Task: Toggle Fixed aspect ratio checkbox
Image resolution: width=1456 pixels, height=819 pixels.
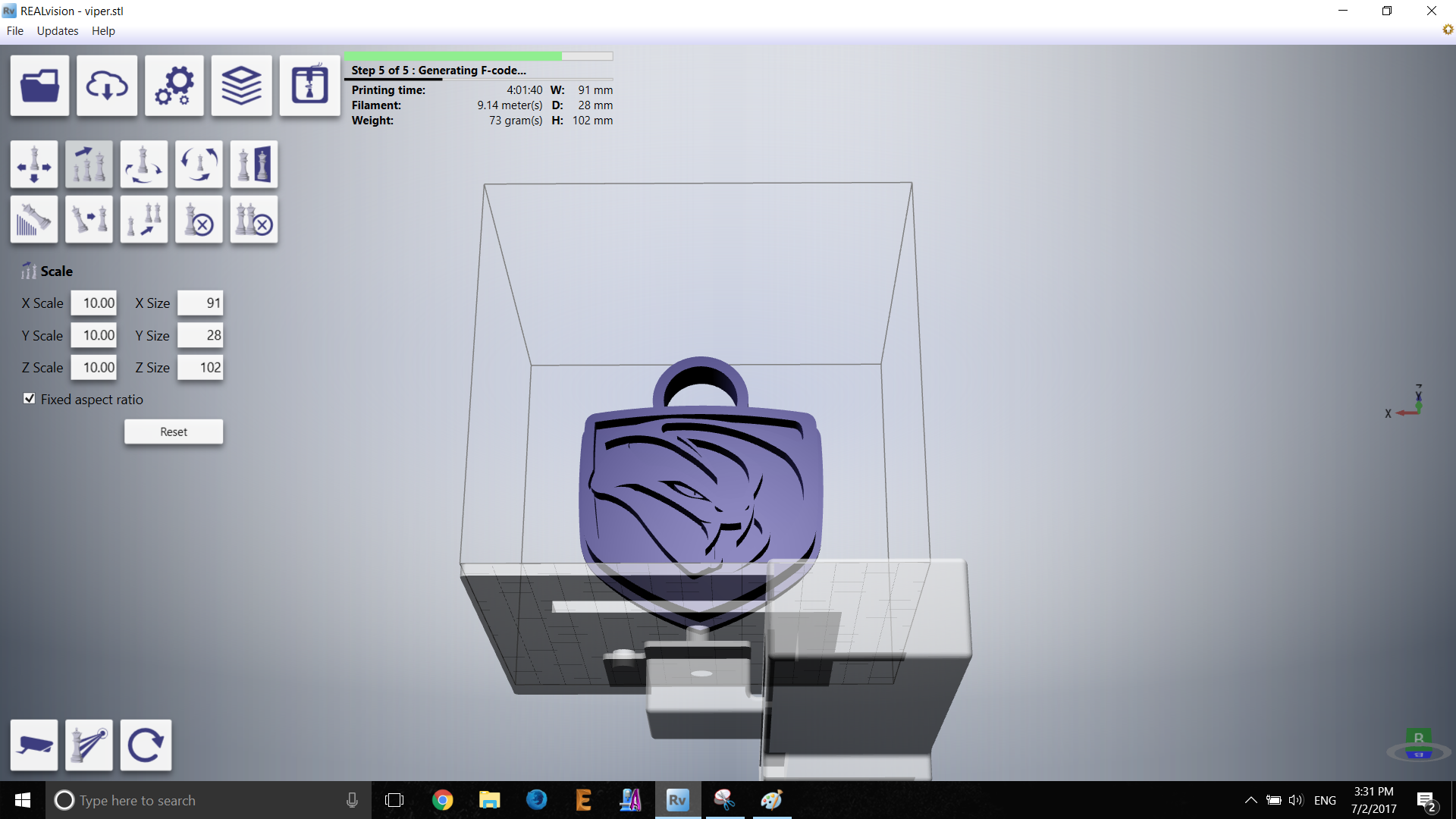Action: click(30, 399)
